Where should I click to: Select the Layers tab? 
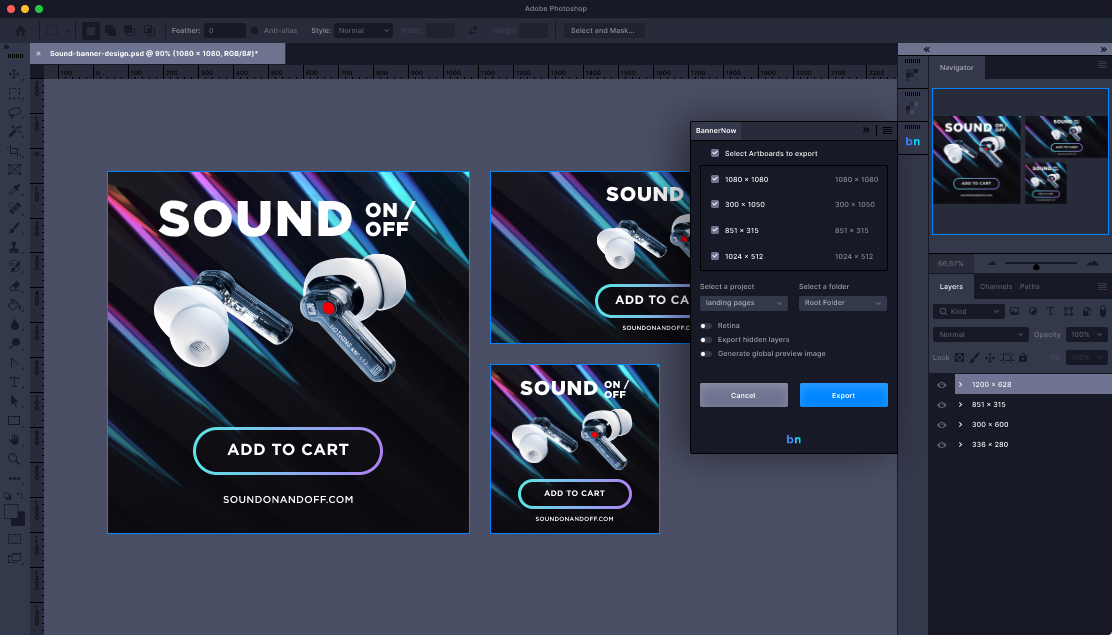(x=951, y=287)
